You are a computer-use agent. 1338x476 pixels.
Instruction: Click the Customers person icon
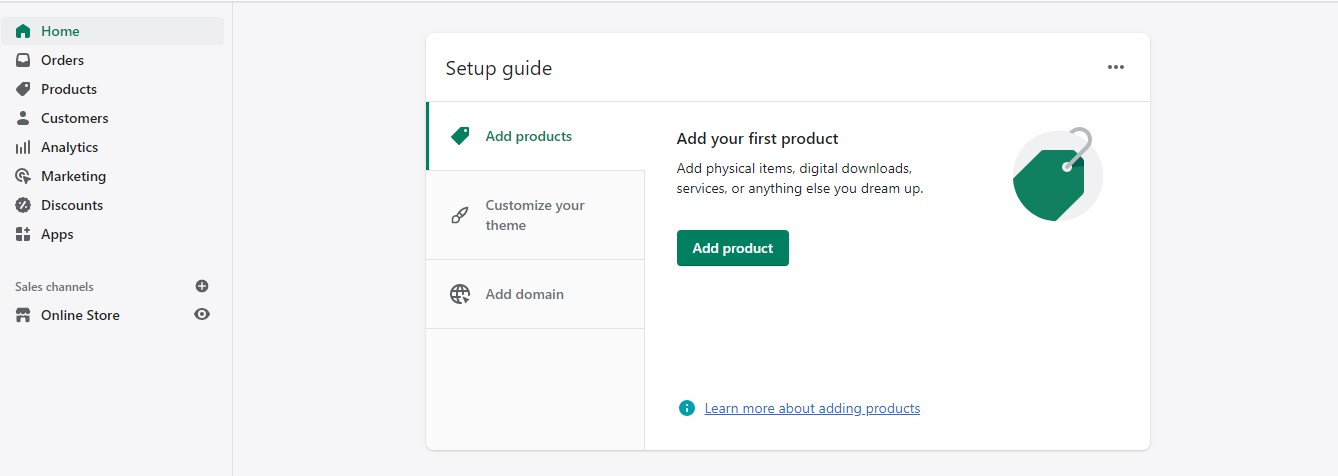[x=23, y=118]
